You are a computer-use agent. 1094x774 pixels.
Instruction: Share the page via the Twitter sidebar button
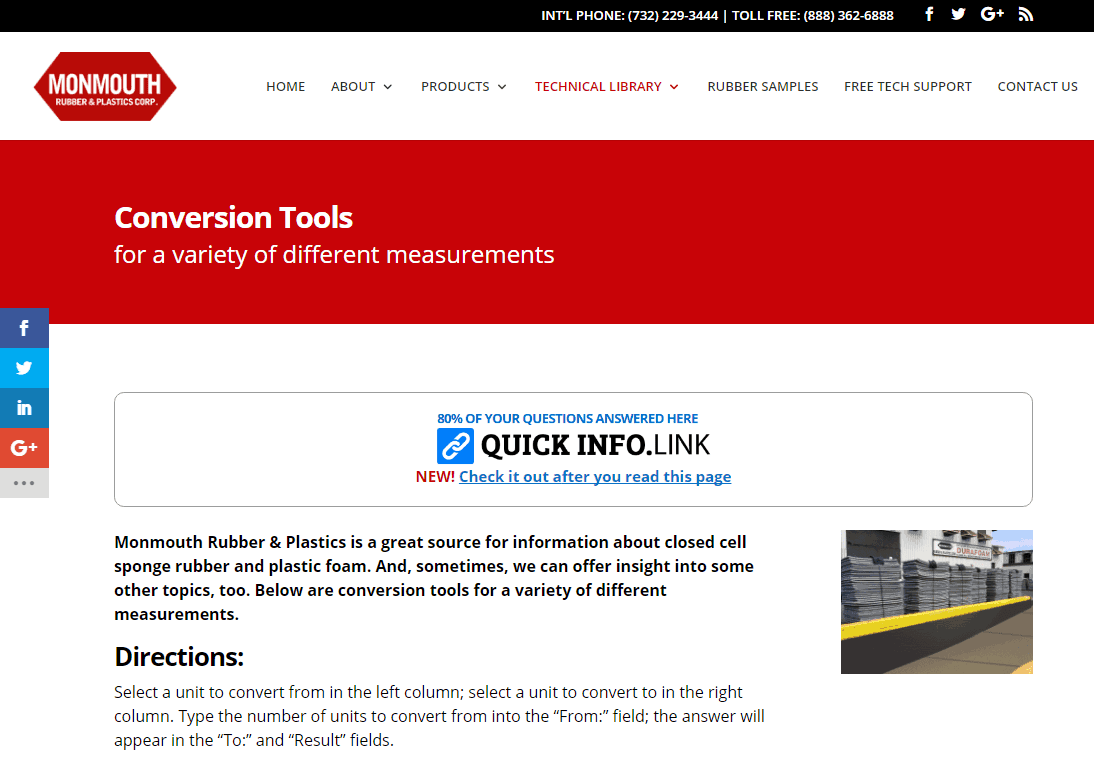[x=24, y=367]
